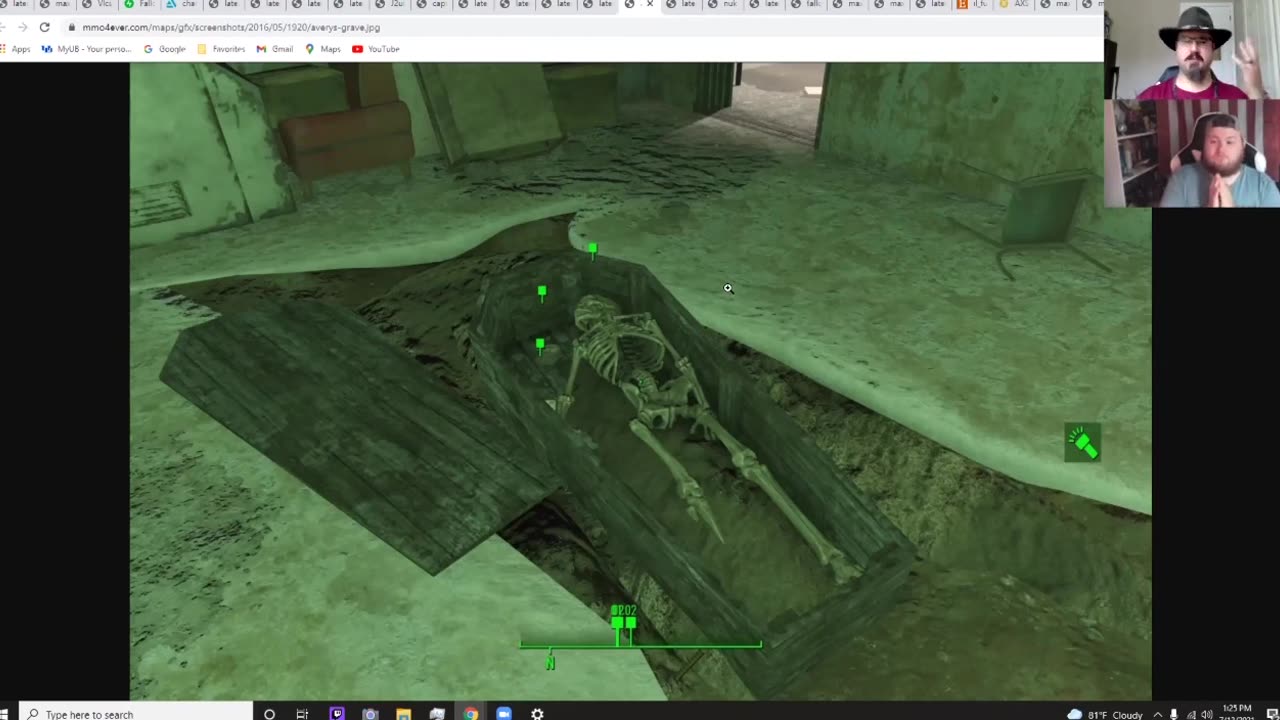Click the microphone tray icon
Image resolution: width=1280 pixels, height=720 pixels.
[1174, 714]
